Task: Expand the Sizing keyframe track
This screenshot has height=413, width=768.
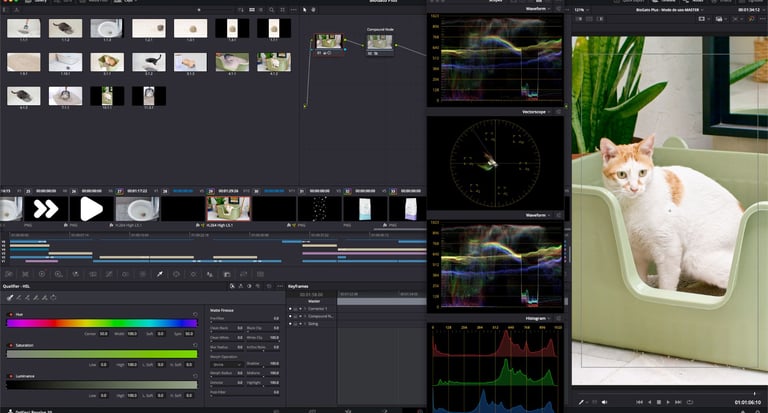Action: [305, 324]
